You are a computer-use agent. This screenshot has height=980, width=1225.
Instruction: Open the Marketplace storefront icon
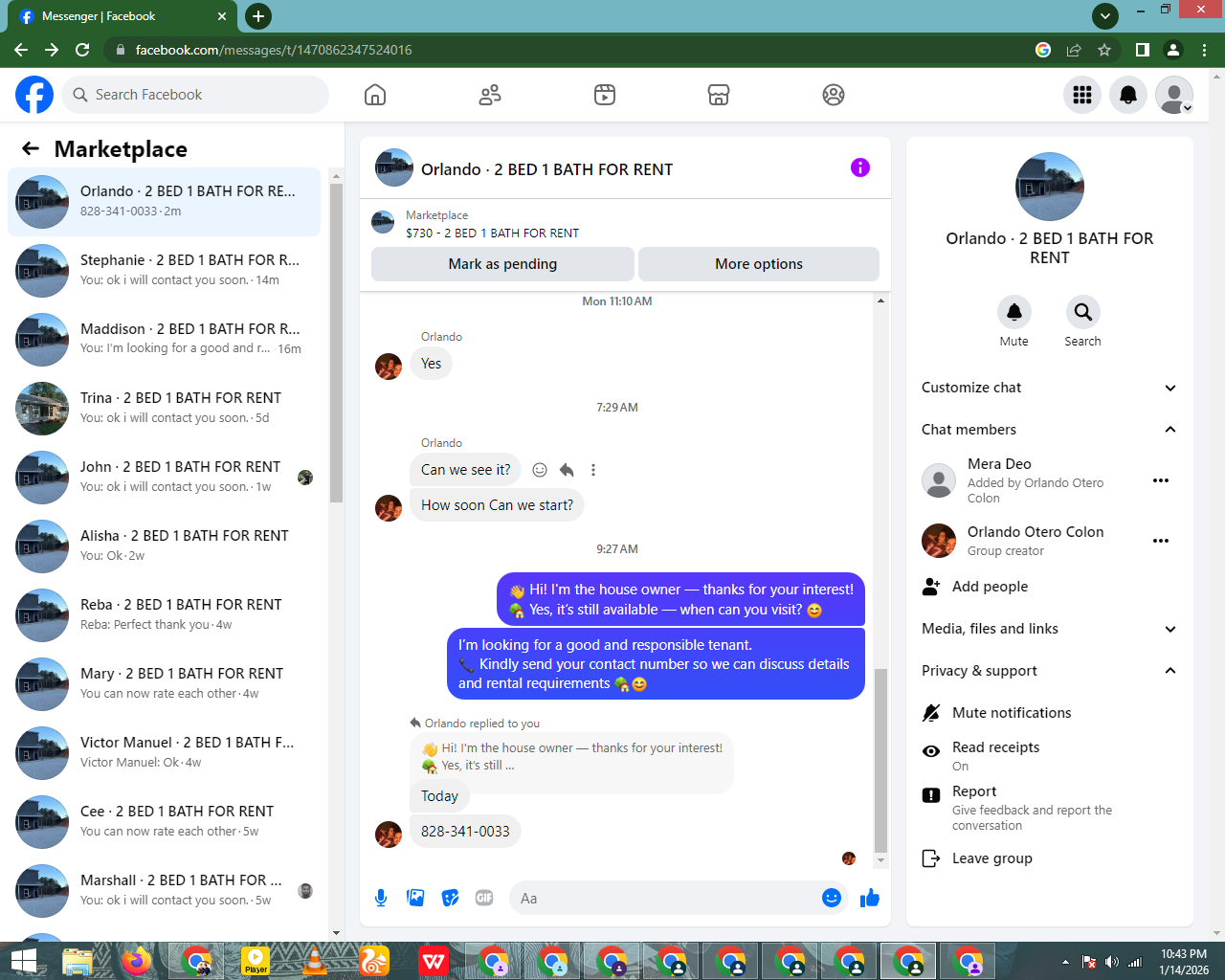pyautogui.click(x=719, y=95)
